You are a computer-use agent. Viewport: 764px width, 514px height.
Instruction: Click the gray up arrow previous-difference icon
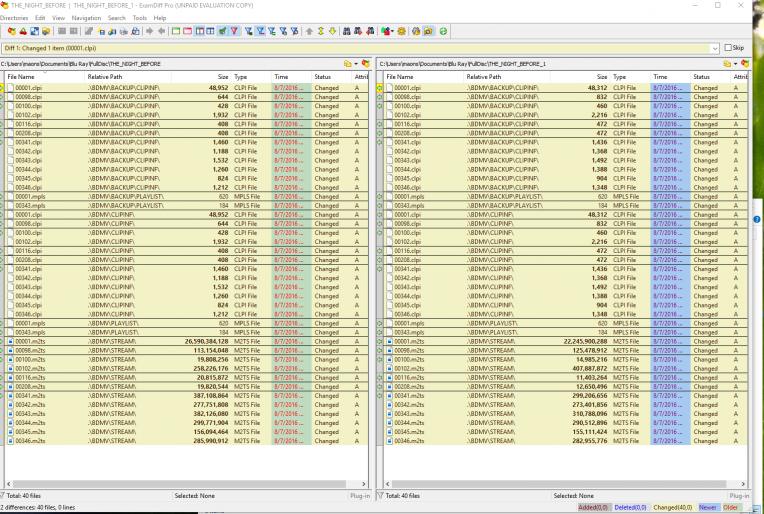pos(309,31)
